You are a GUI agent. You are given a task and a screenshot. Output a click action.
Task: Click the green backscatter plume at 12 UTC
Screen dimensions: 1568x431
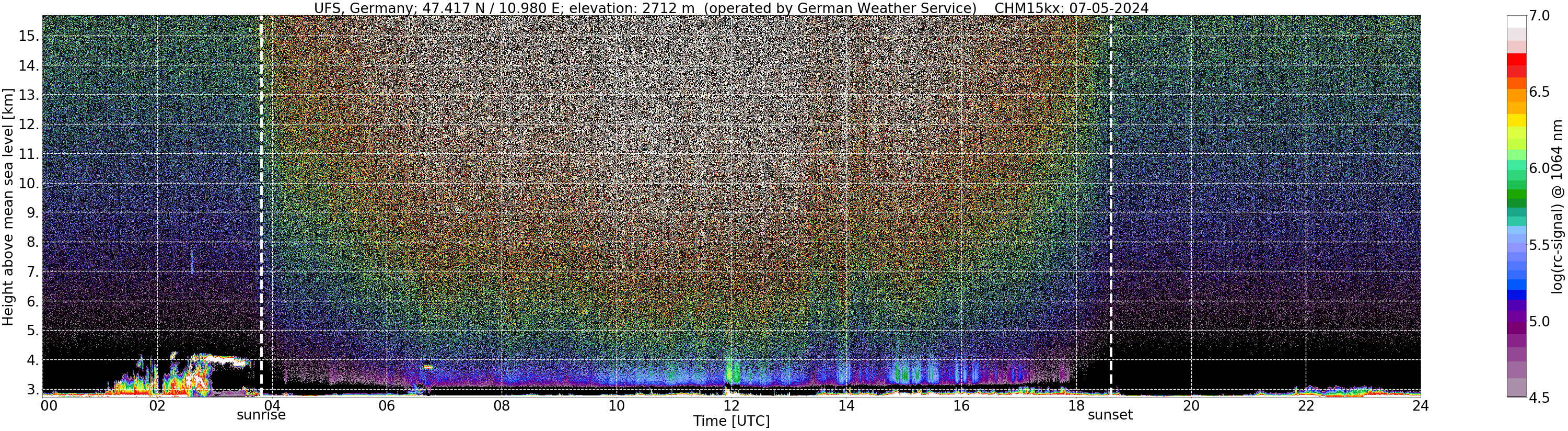tap(734, 371)
